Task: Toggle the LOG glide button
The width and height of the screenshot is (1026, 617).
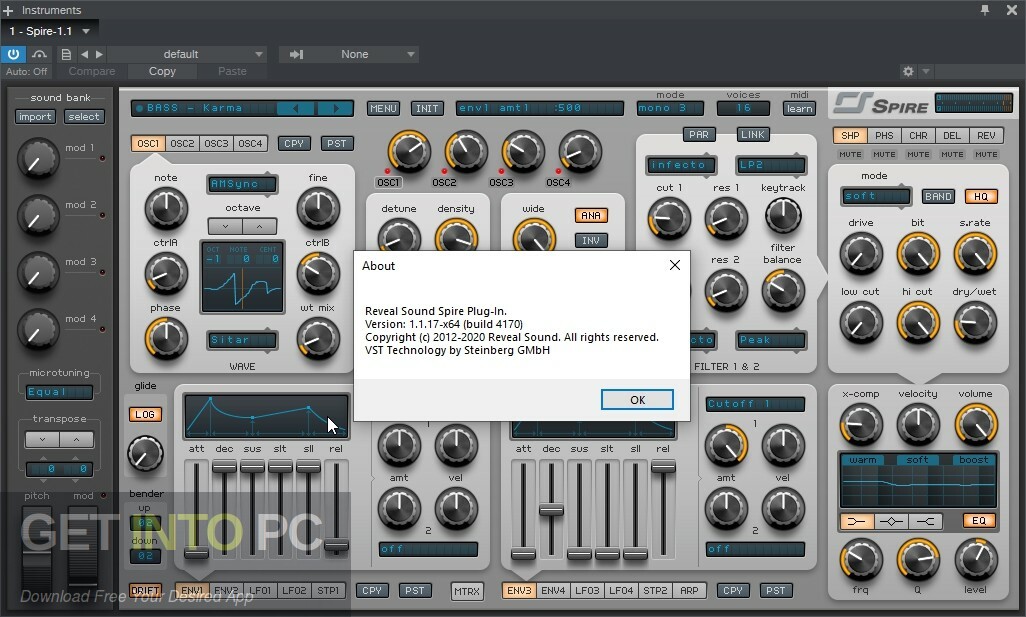Action: pos(145,415)
